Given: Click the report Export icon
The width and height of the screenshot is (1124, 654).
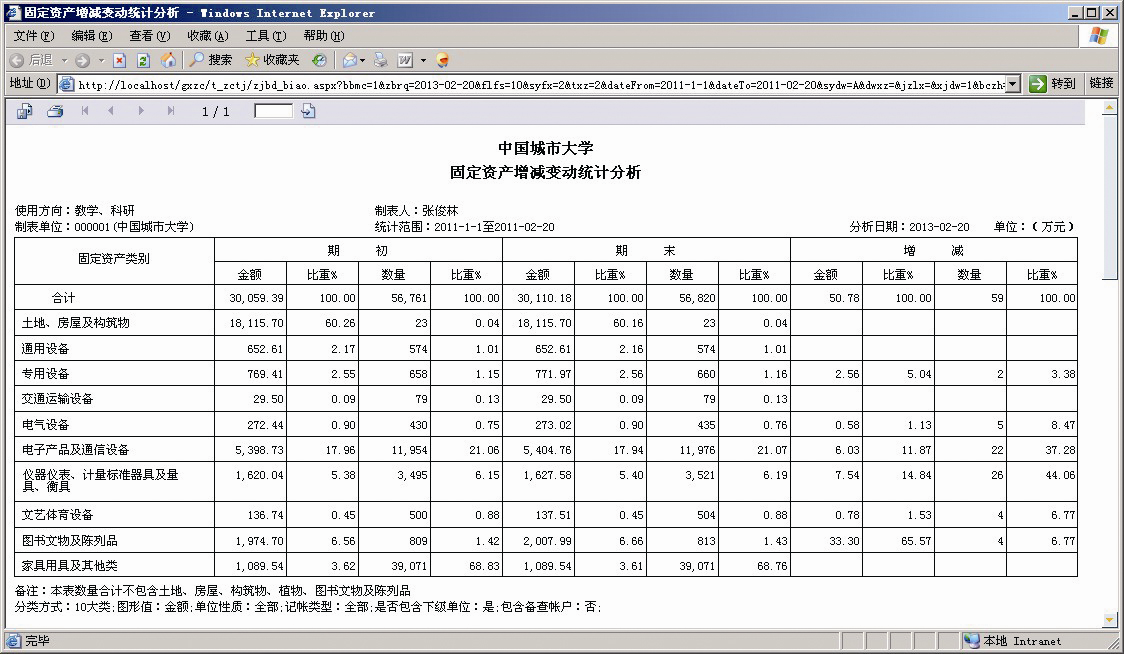Looking at the screenshot, I should click(24, 111).
